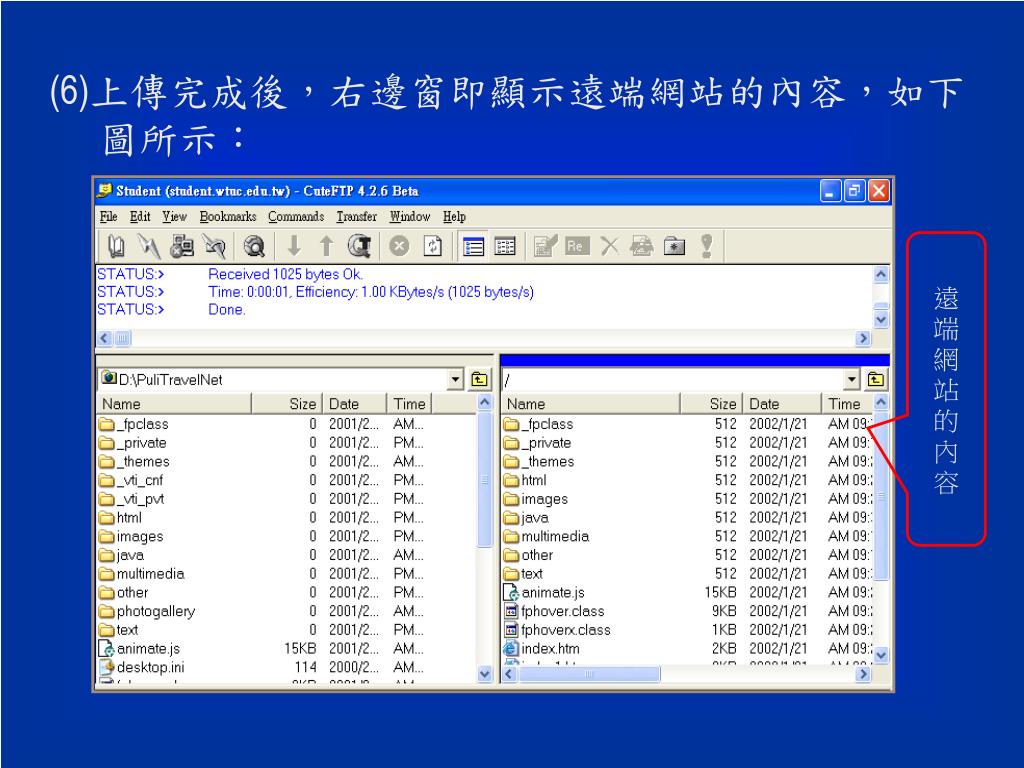Click the Execute file toolbar icon
This screenshot has height=768, width=1024.
pyautogui.click(x=641, y=246)
